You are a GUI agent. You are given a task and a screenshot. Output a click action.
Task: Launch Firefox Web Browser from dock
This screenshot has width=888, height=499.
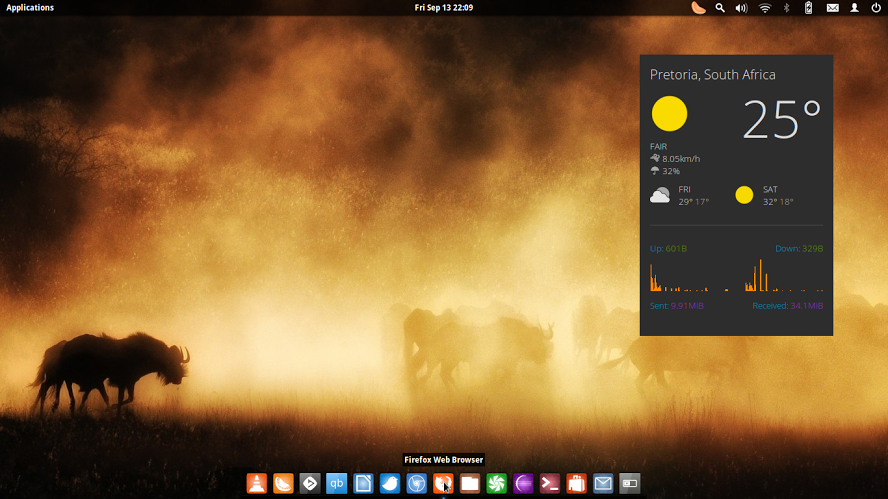point(443,483)
